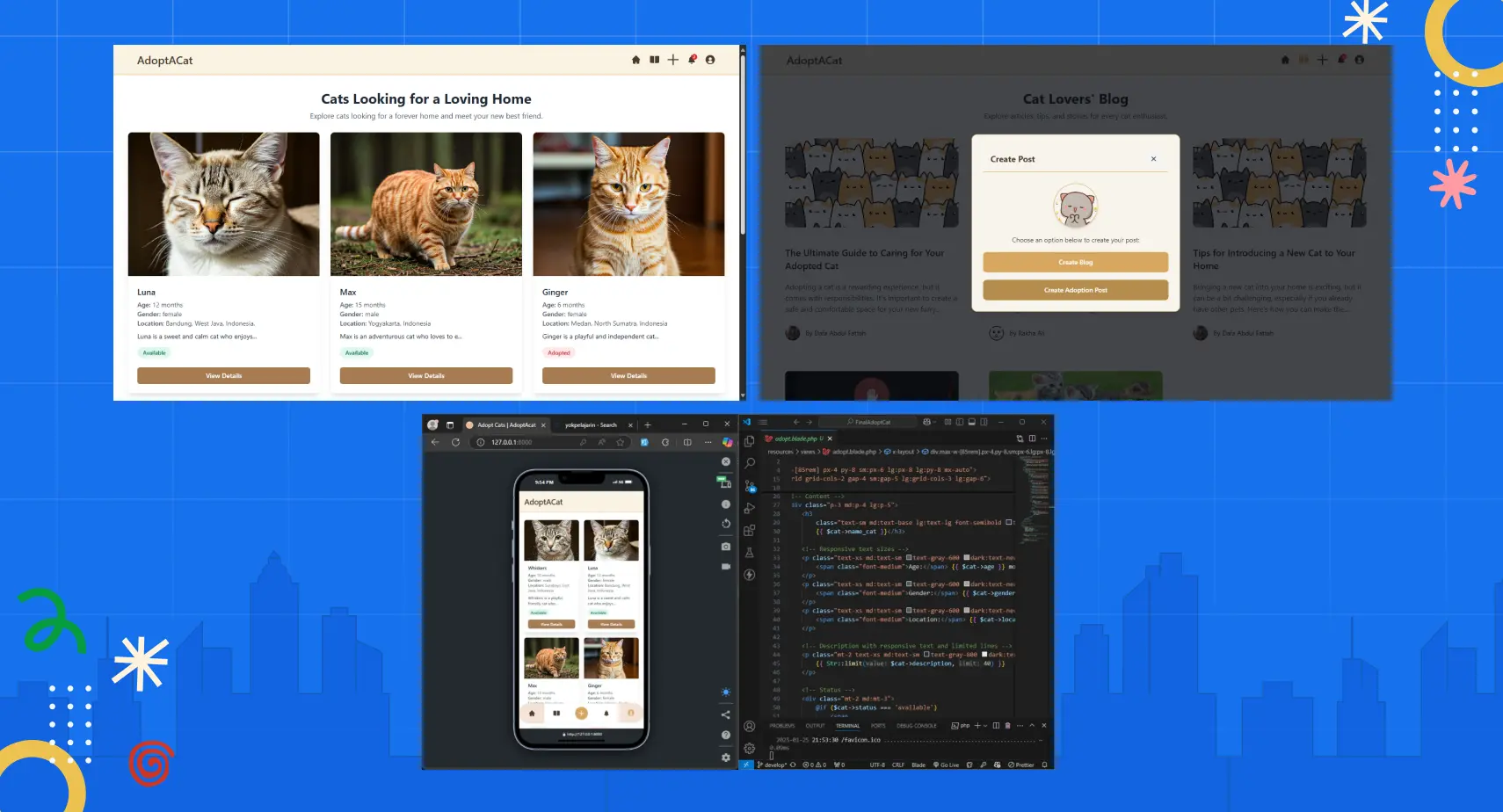Image resolution: width=1503 pixels, height=812 pixels.
Task: Click the home icon on the Cat Lovers' Blog page navbar
Action: click(1285, 60)
